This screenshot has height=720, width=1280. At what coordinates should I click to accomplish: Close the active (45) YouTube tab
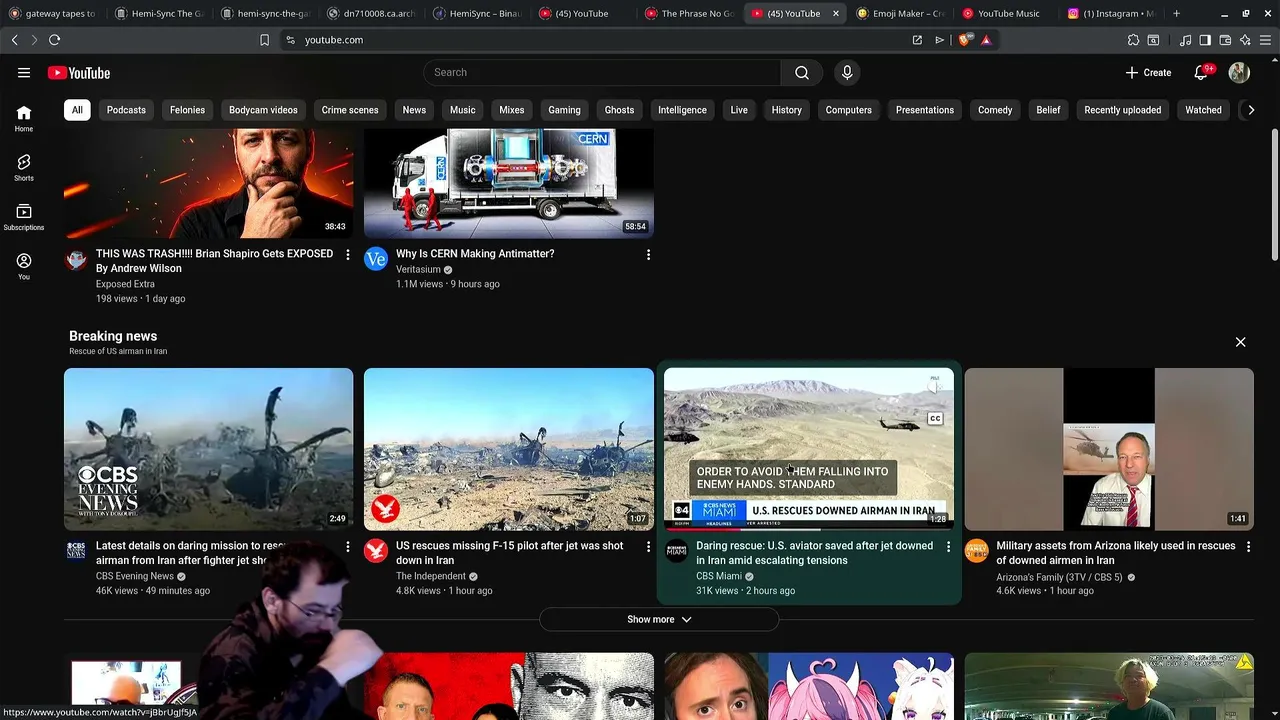836,14
